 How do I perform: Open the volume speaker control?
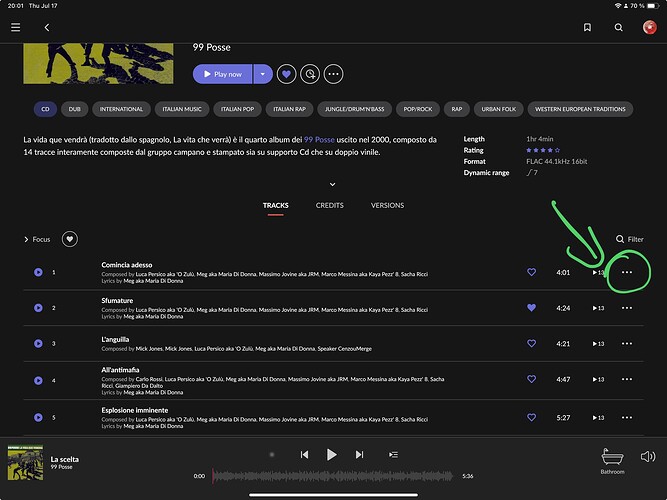648,457
